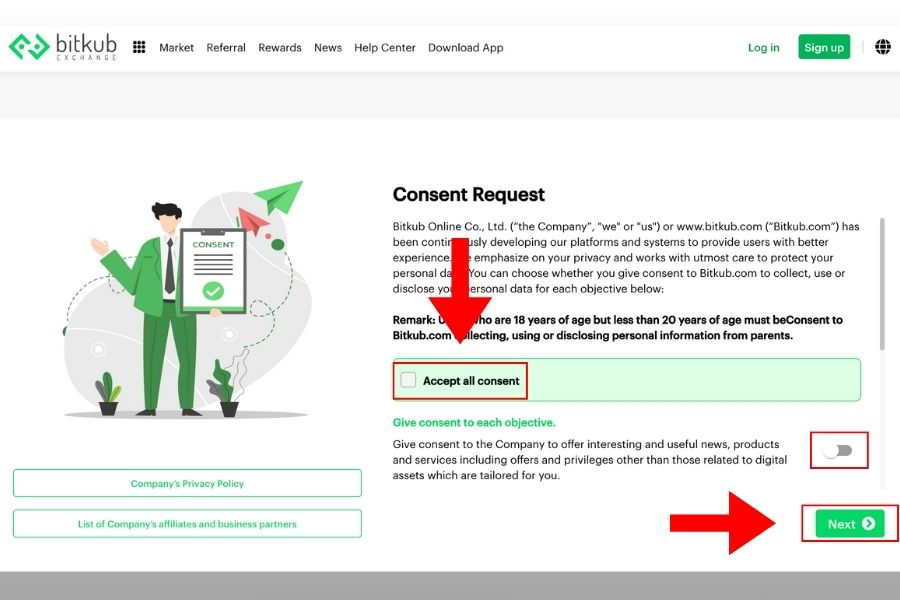Open List of Company's affiliates and business partners
Screen dimensions: 900x600
(187, 524)
